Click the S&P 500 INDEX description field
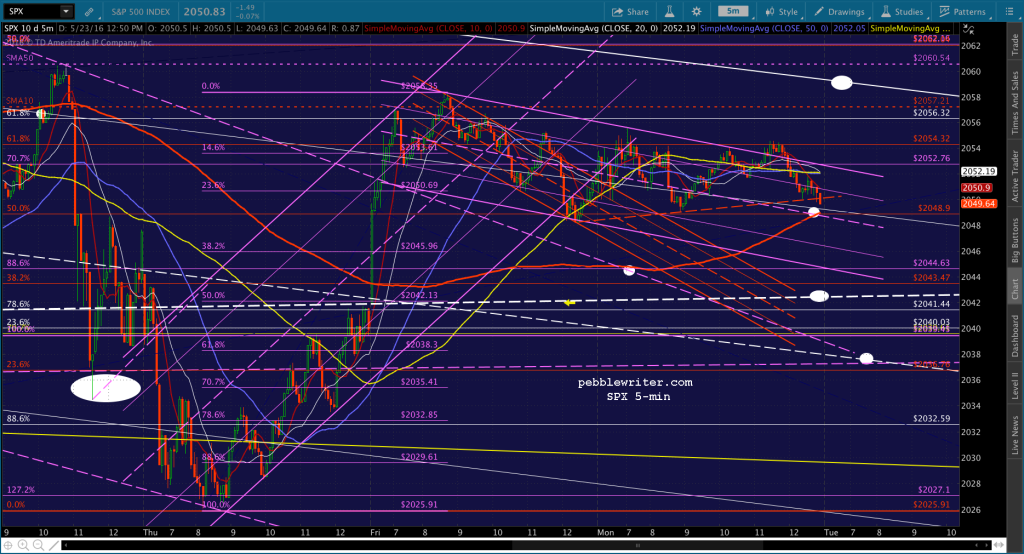This screenshot has width=1024, height=554. coord(140,12)
